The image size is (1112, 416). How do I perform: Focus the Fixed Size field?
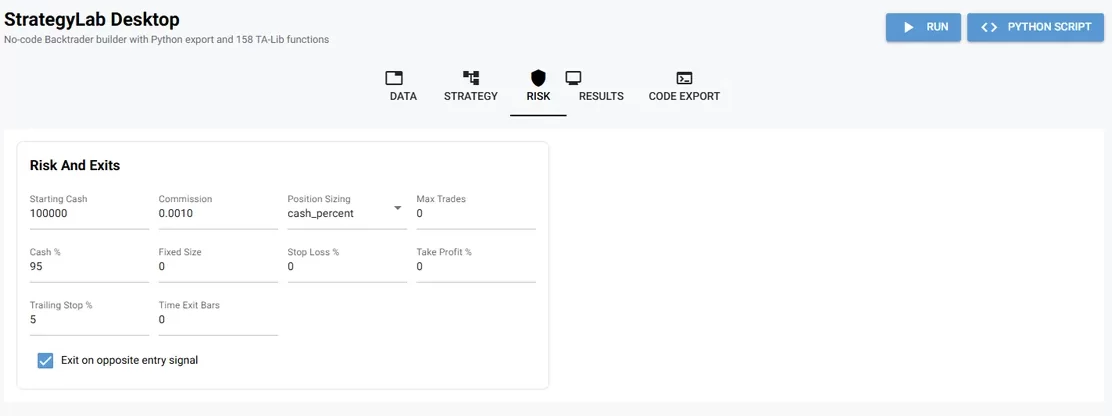point(218,265)
